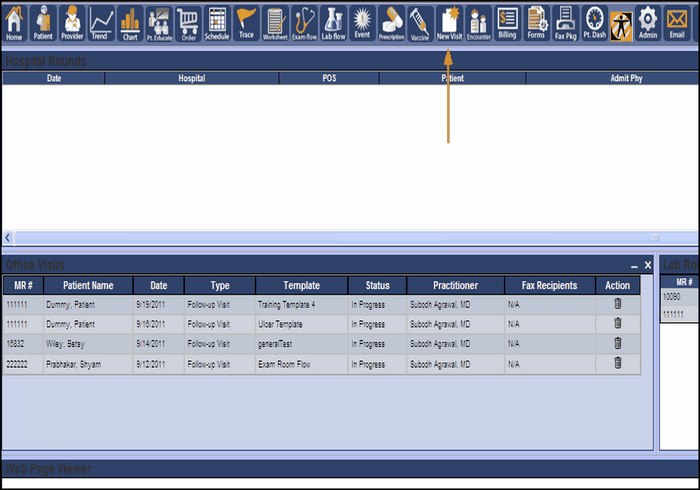Open the Schedule calendar icon
Viewport: 700px width, 490px height.
click(217, 23)
